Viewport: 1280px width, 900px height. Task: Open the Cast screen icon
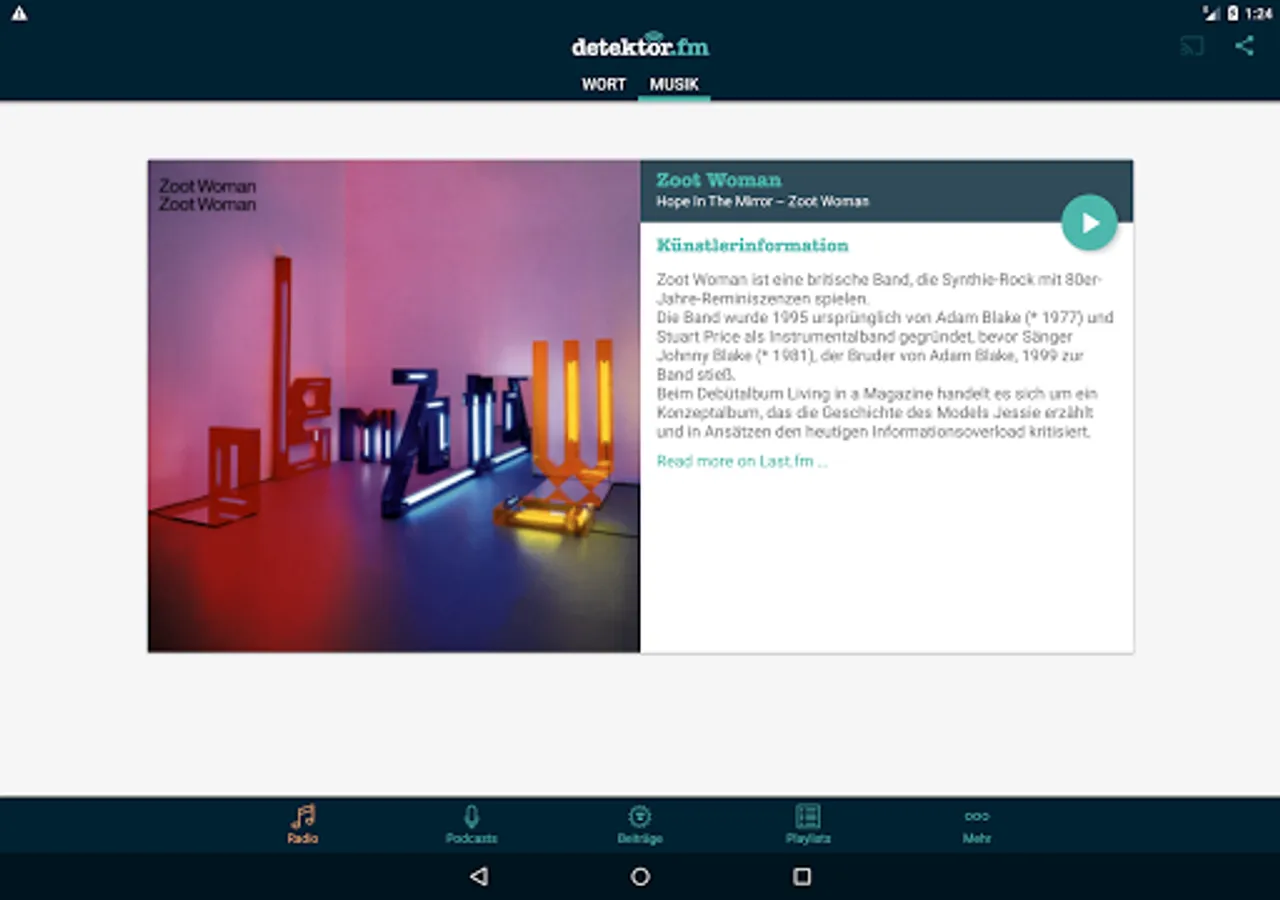[1192, 46]
